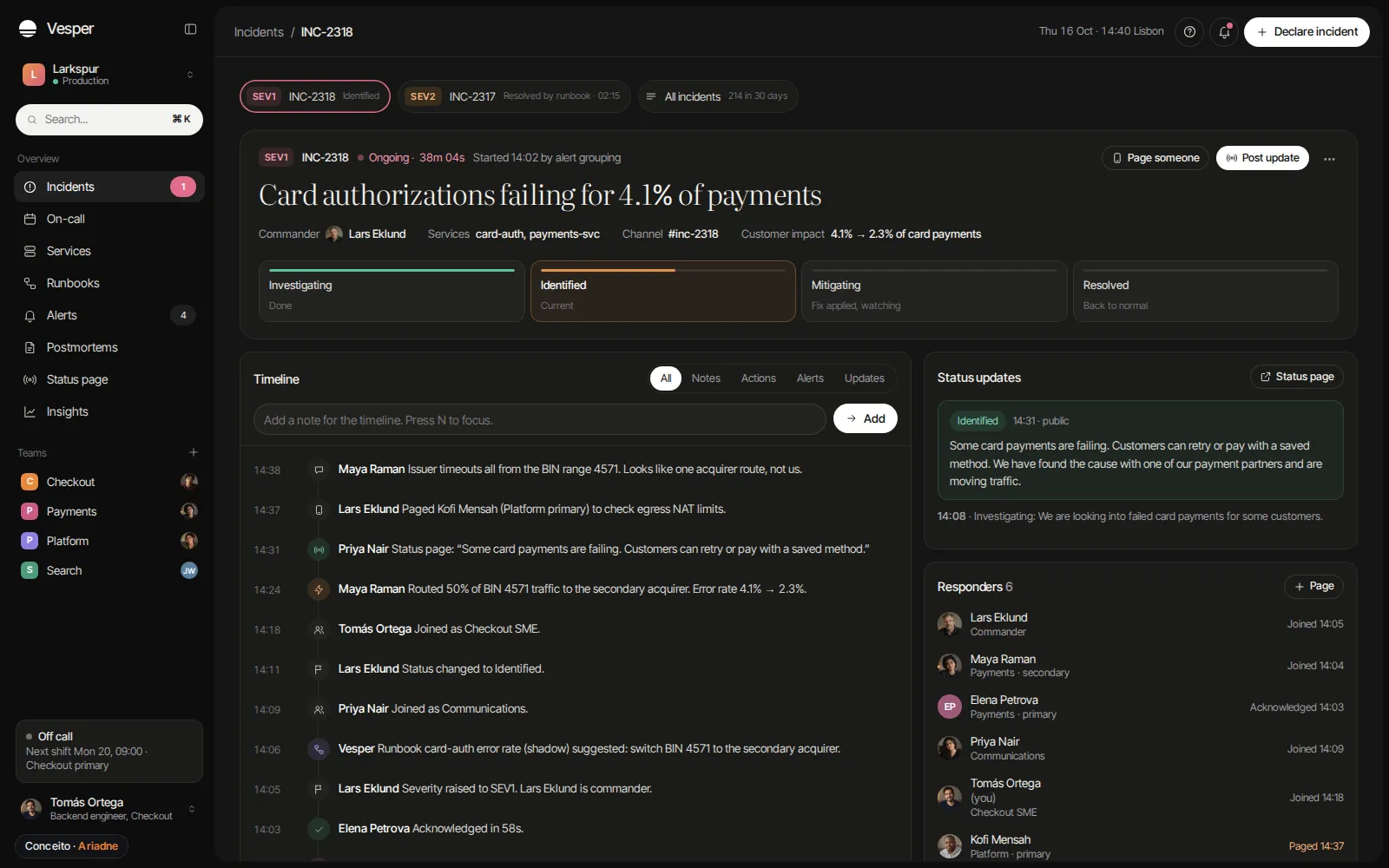
Task: Go to Services in the sidebar
Action: (x=109, y=251)
